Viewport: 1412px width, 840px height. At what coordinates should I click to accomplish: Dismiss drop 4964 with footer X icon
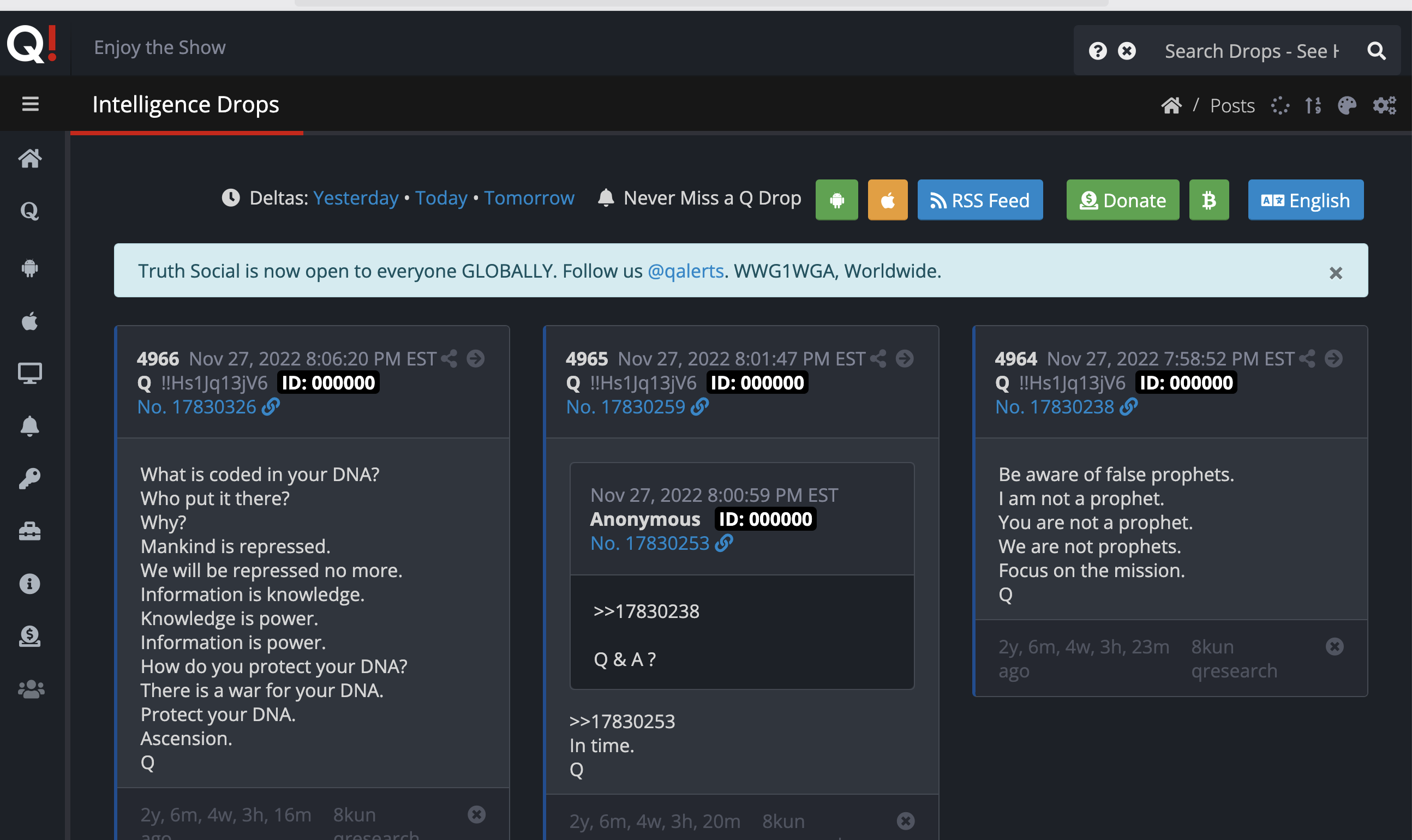(1335, 646)
